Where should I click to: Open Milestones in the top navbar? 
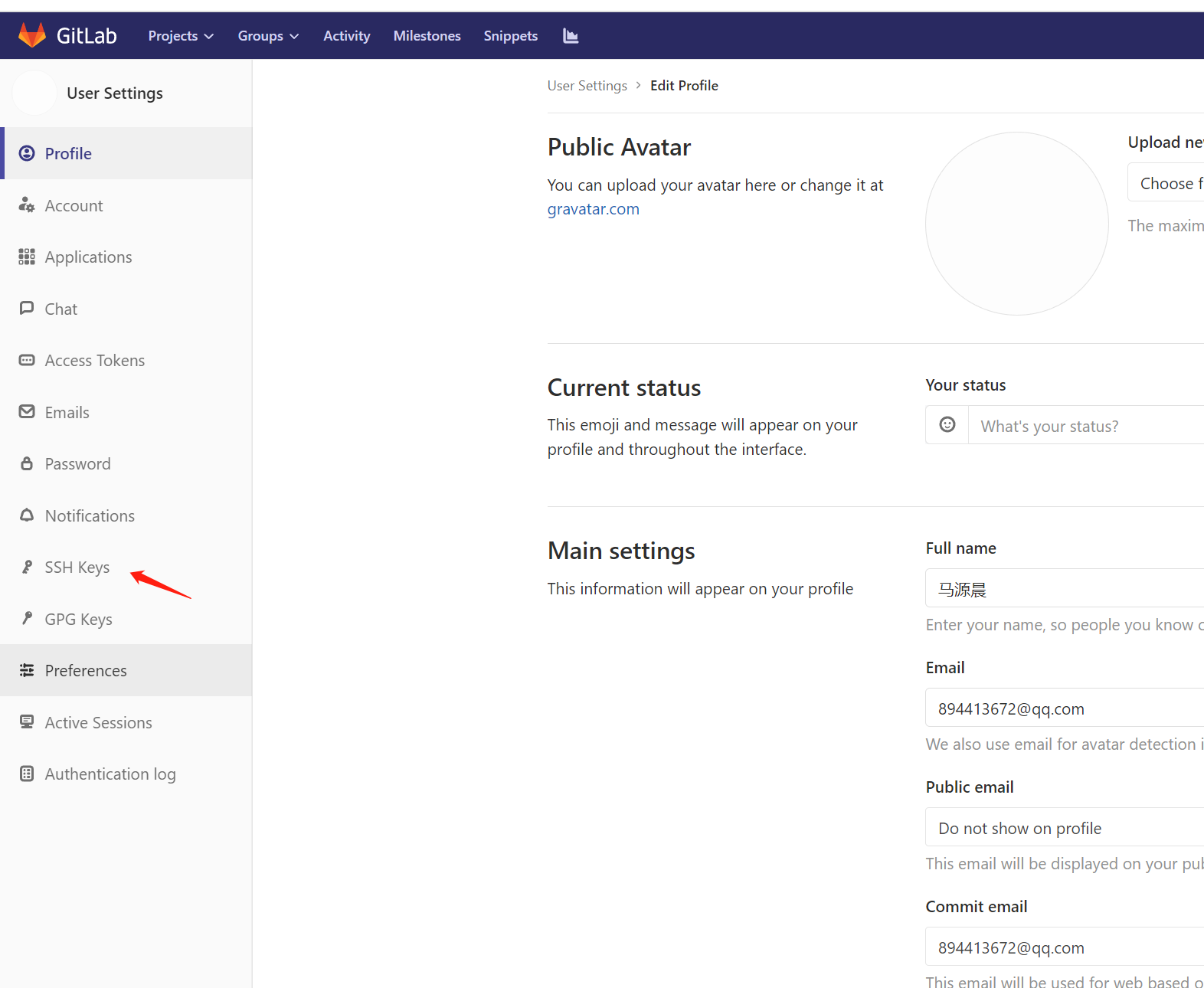point(427,36)
